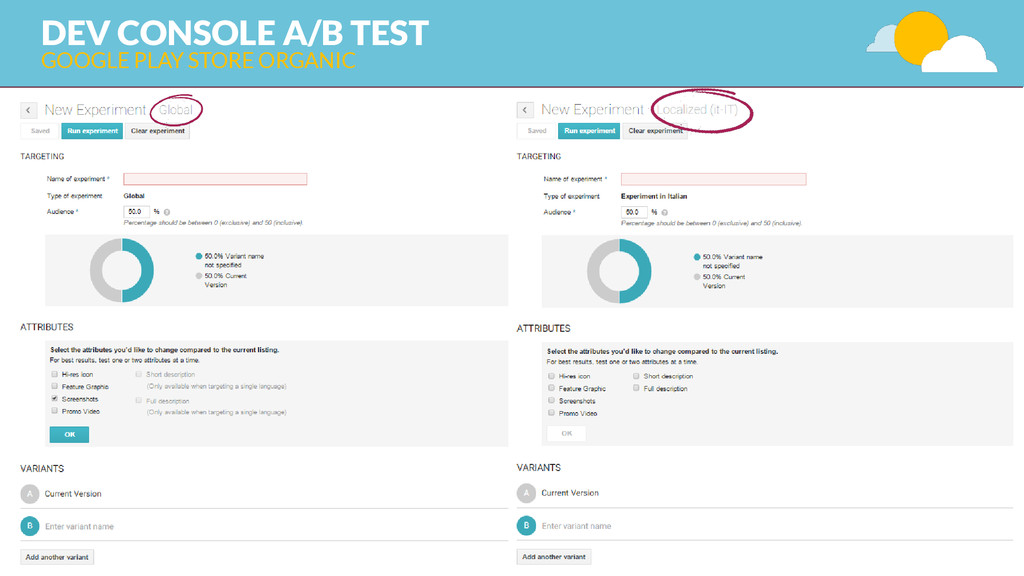Click the back arrow in the Global experiment panel
1024x576 pixels.
point(29,110)
